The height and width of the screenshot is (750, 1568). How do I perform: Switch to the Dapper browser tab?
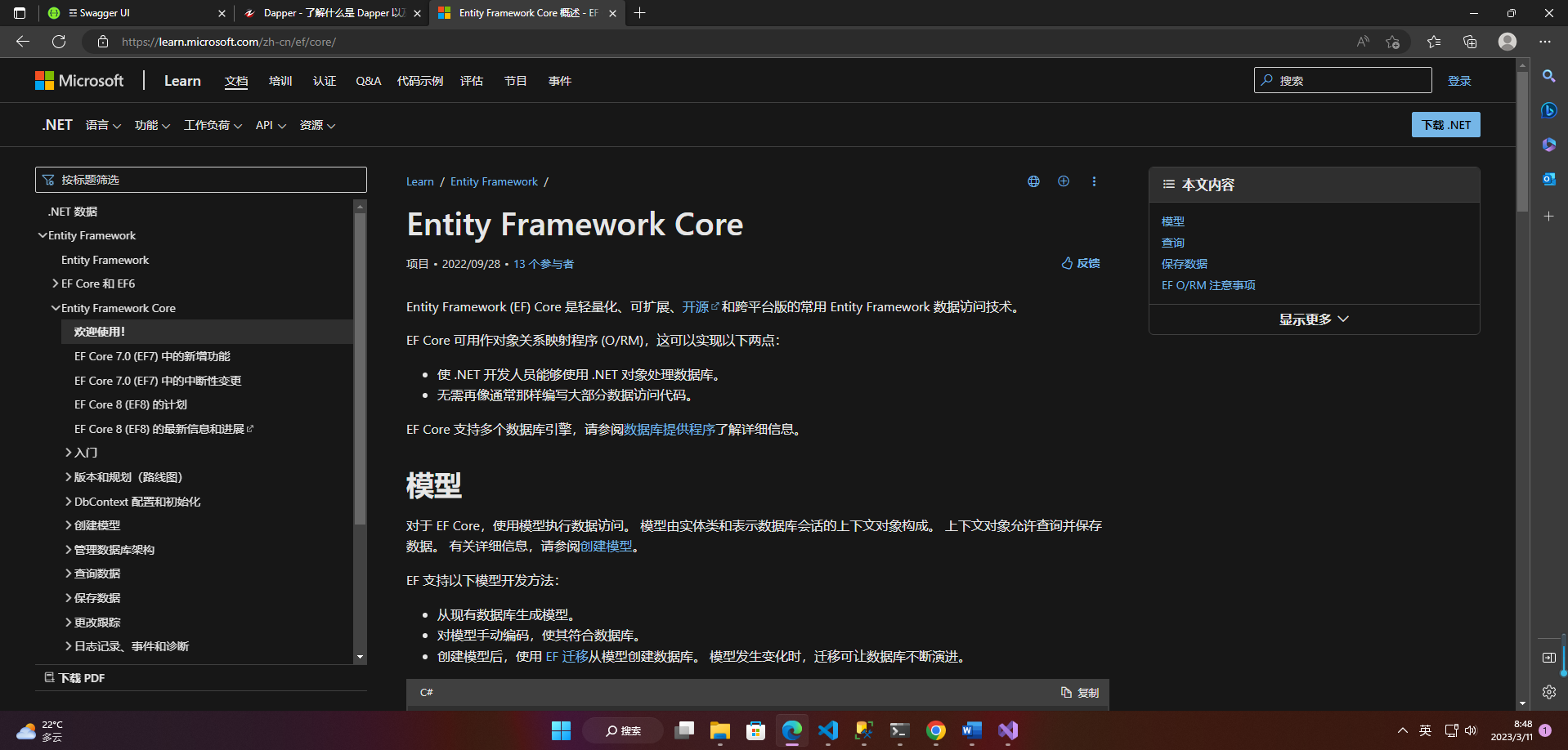point(332,13)
